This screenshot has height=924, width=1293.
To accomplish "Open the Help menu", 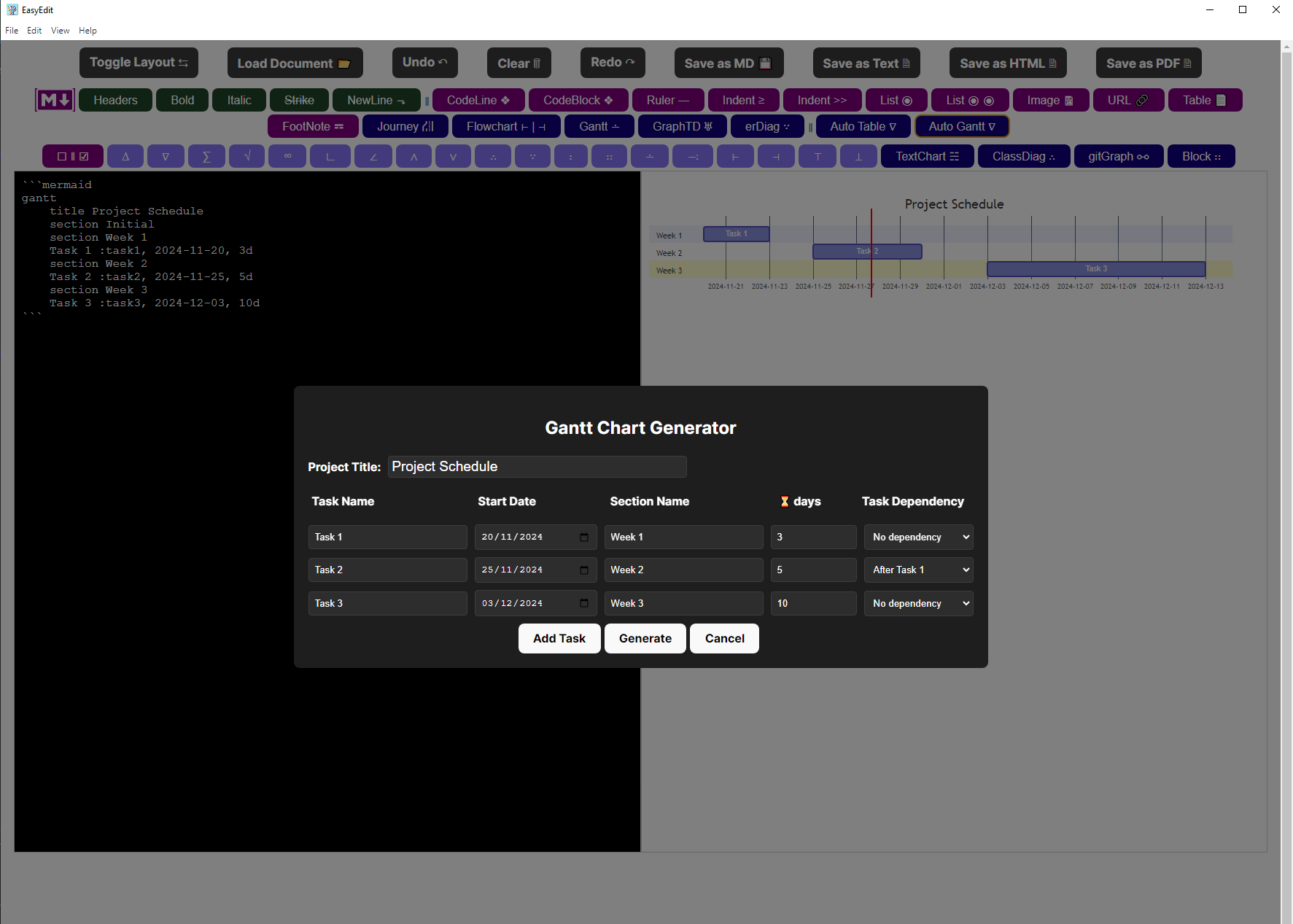I will [x=88, y=31].
